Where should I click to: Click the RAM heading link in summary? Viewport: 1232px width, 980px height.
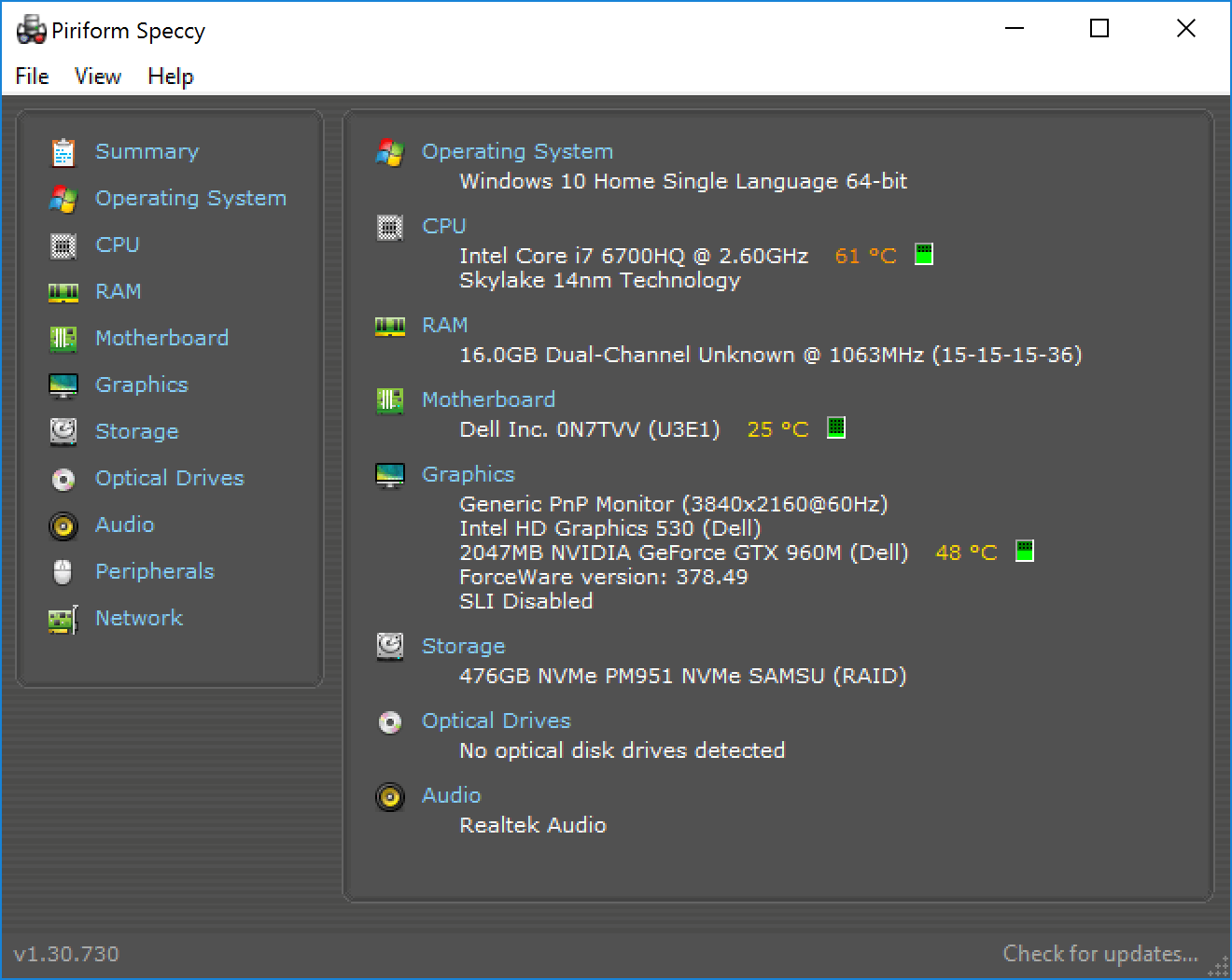pyautogui.click(x=444, y=325)
